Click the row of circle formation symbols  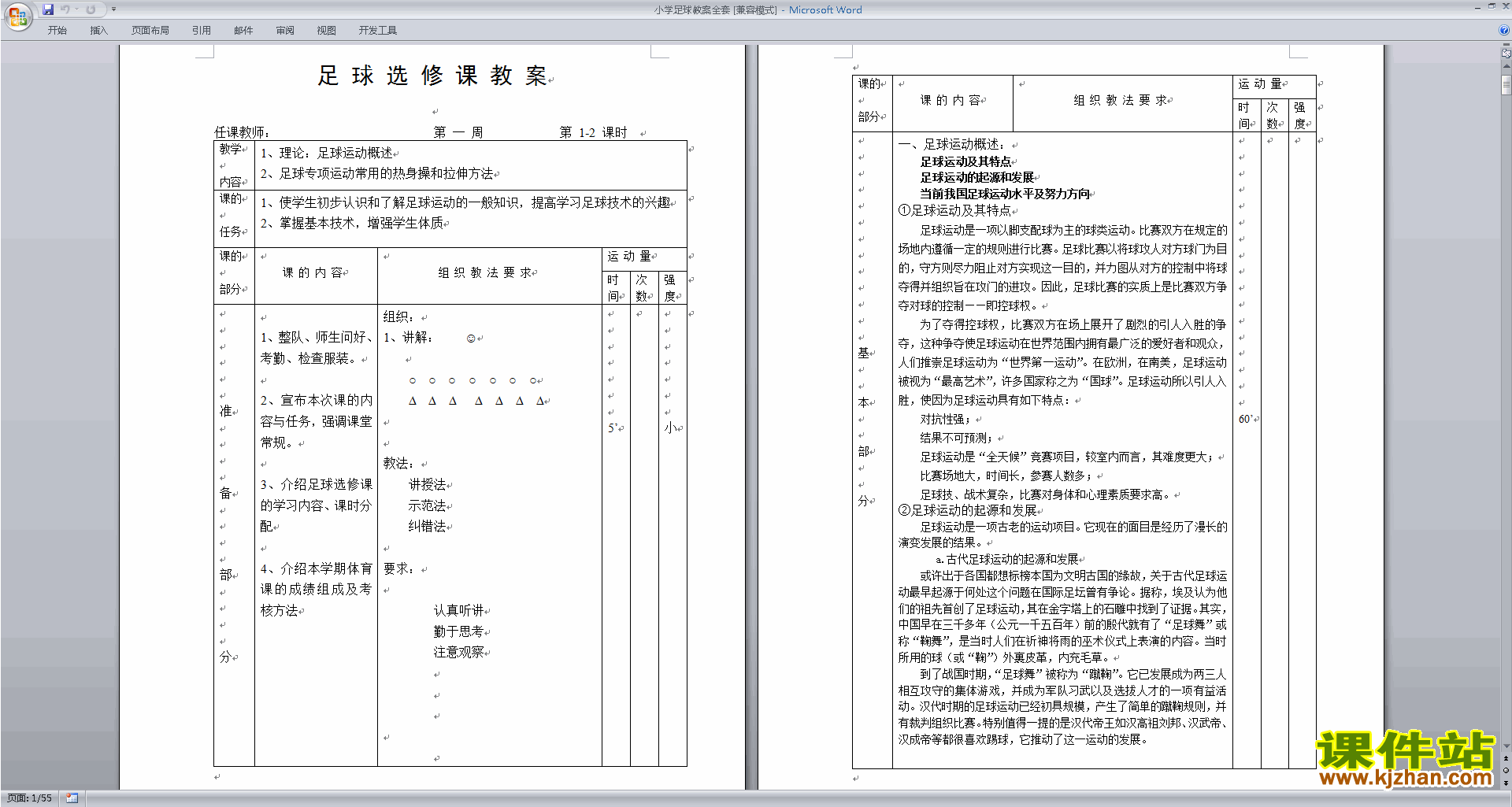coord(473,380)
